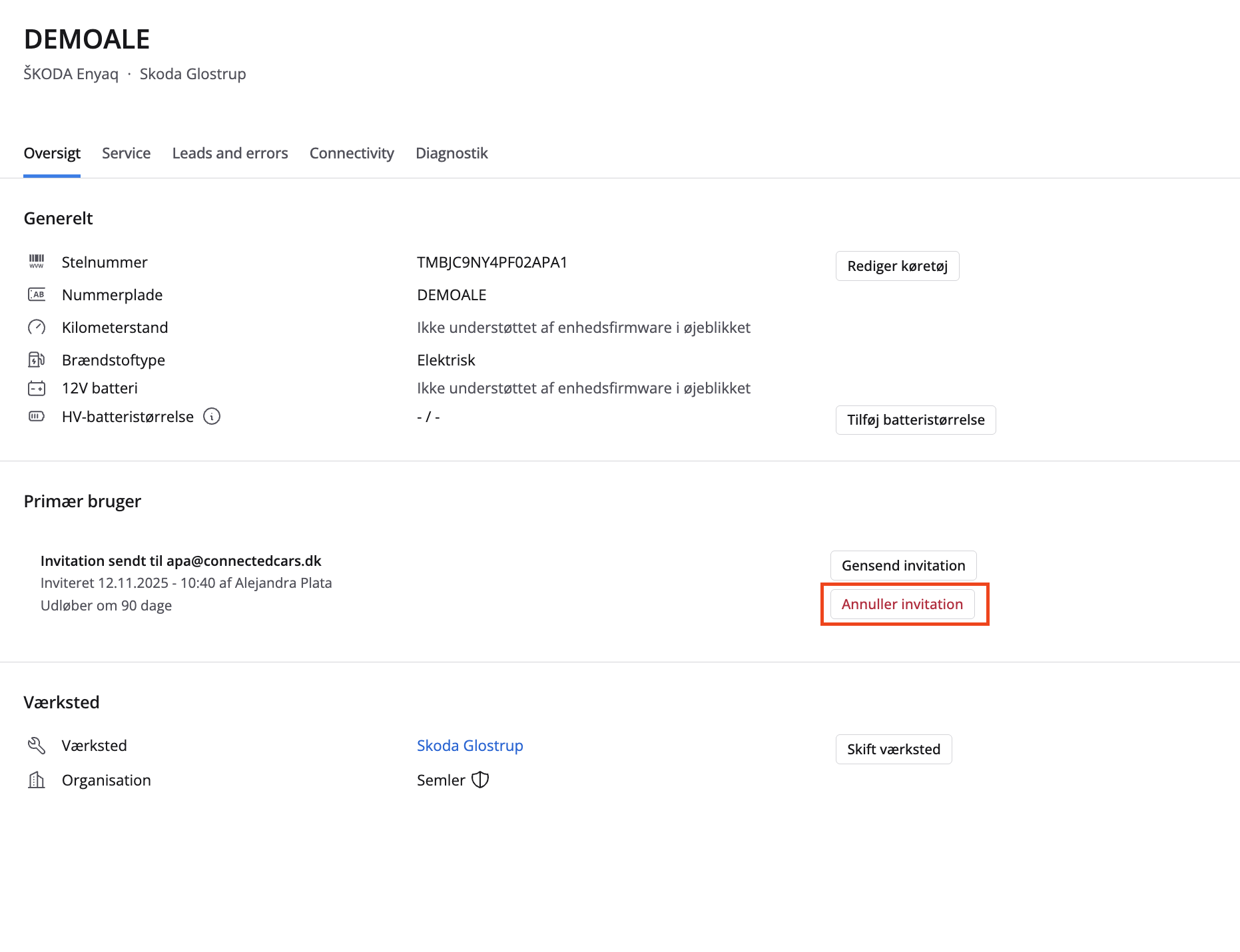
Task: Click the brændstoftype fuel pump icon
Action: 37,359
